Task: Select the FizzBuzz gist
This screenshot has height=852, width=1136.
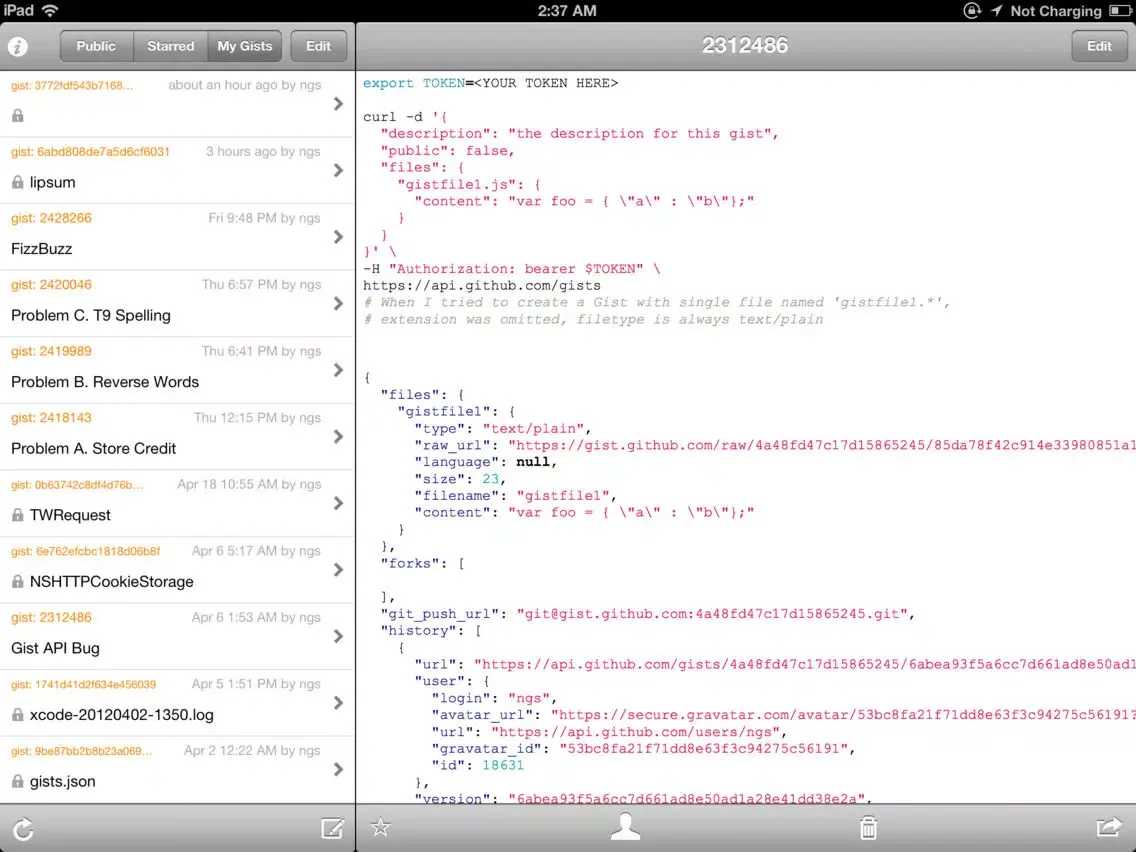Action: (x=177, y=238)
